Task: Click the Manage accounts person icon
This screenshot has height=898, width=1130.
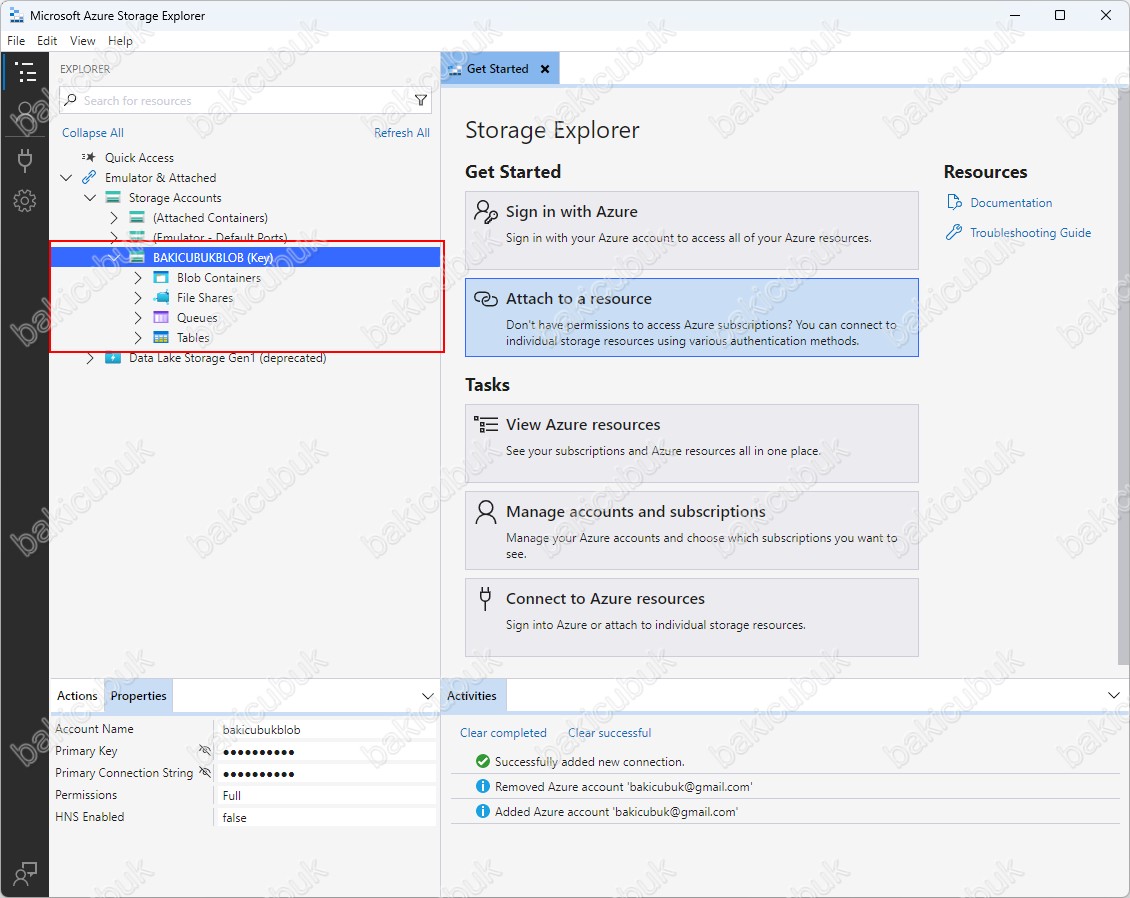Action: tap(486, 512)
